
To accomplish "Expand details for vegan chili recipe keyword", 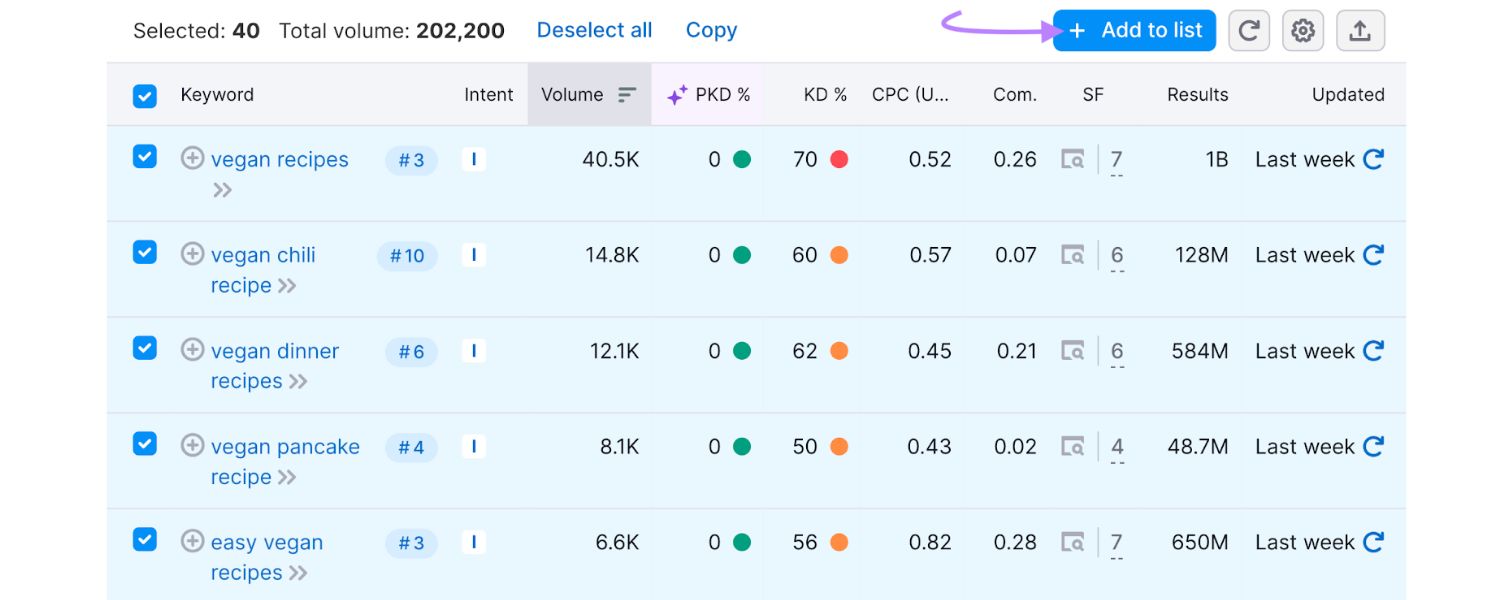I will [288, 286].
